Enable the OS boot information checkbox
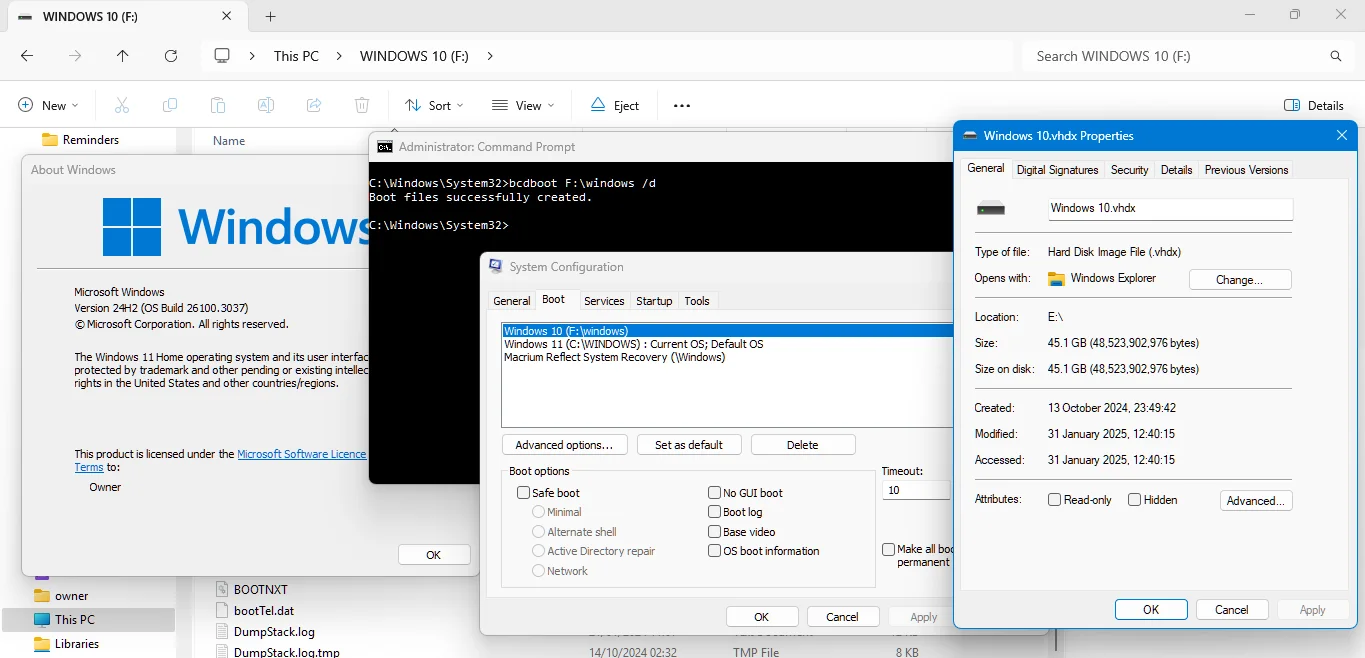The image size is (1365, 658). coord(714,551)
